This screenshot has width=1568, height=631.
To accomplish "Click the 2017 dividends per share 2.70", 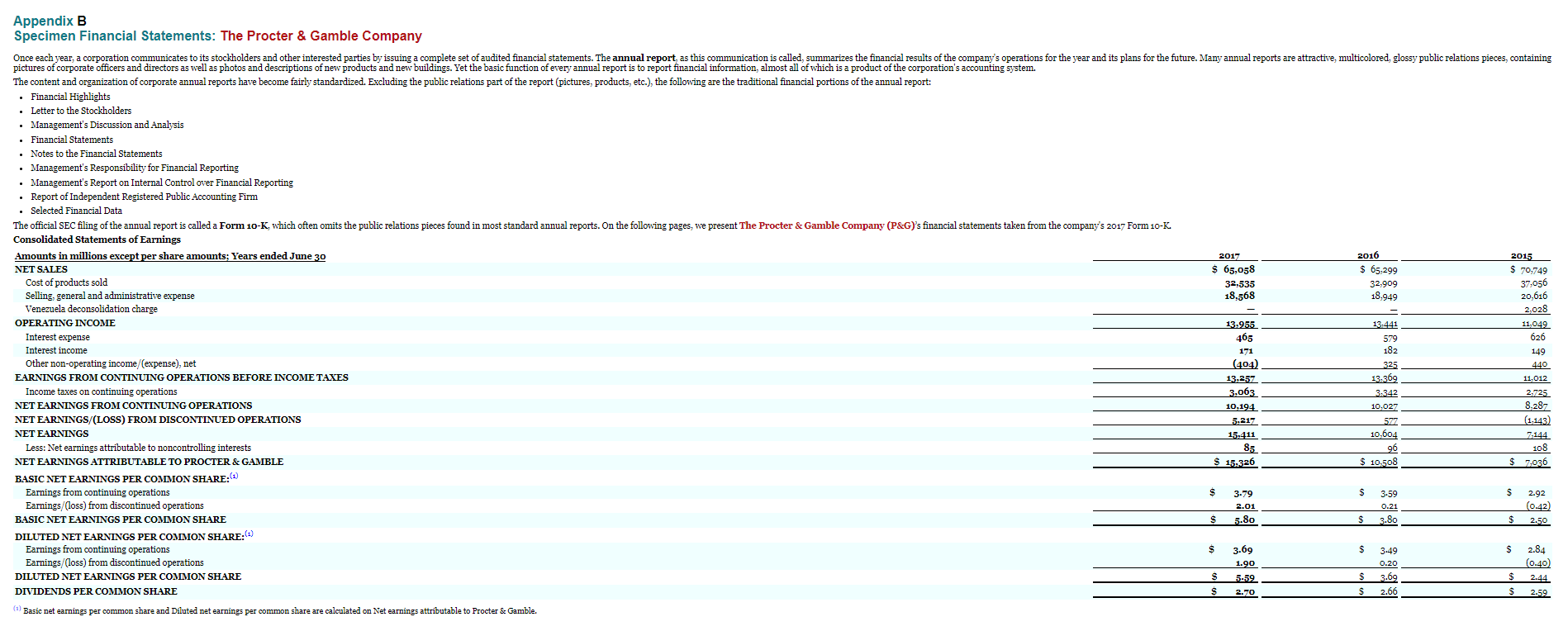I will point(1245,591).
